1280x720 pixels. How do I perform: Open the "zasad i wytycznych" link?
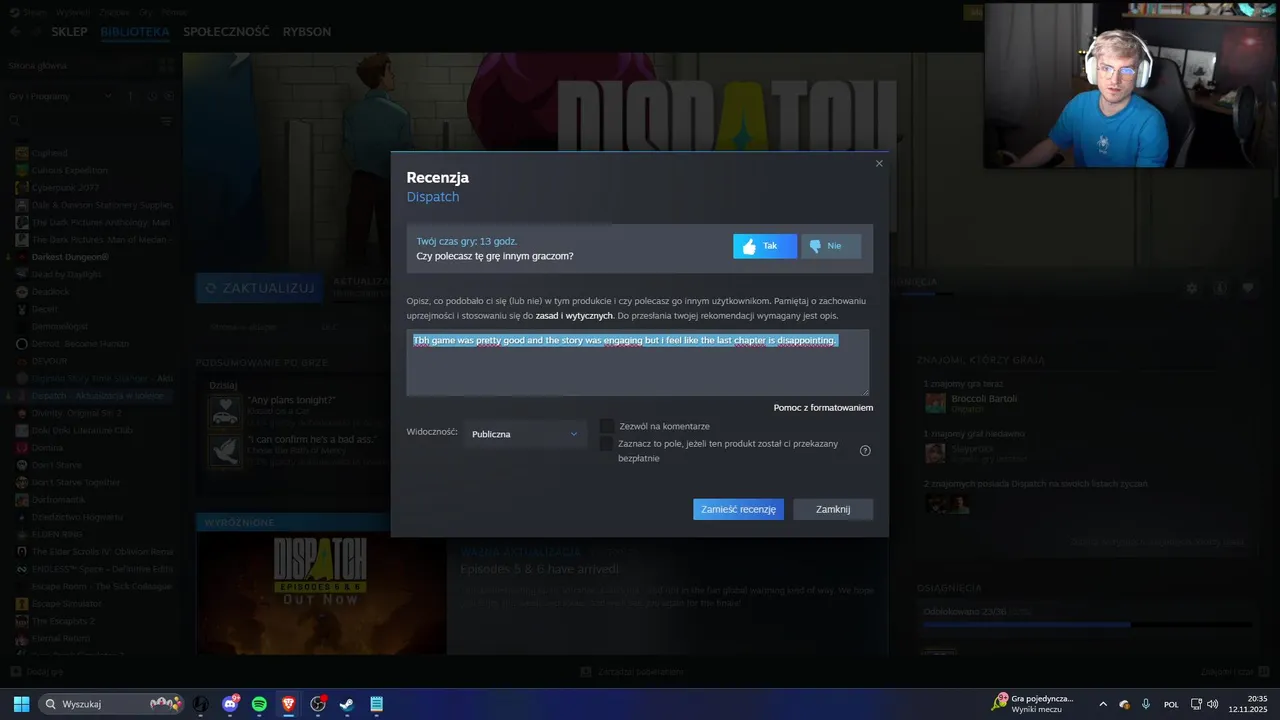[574, 316]
